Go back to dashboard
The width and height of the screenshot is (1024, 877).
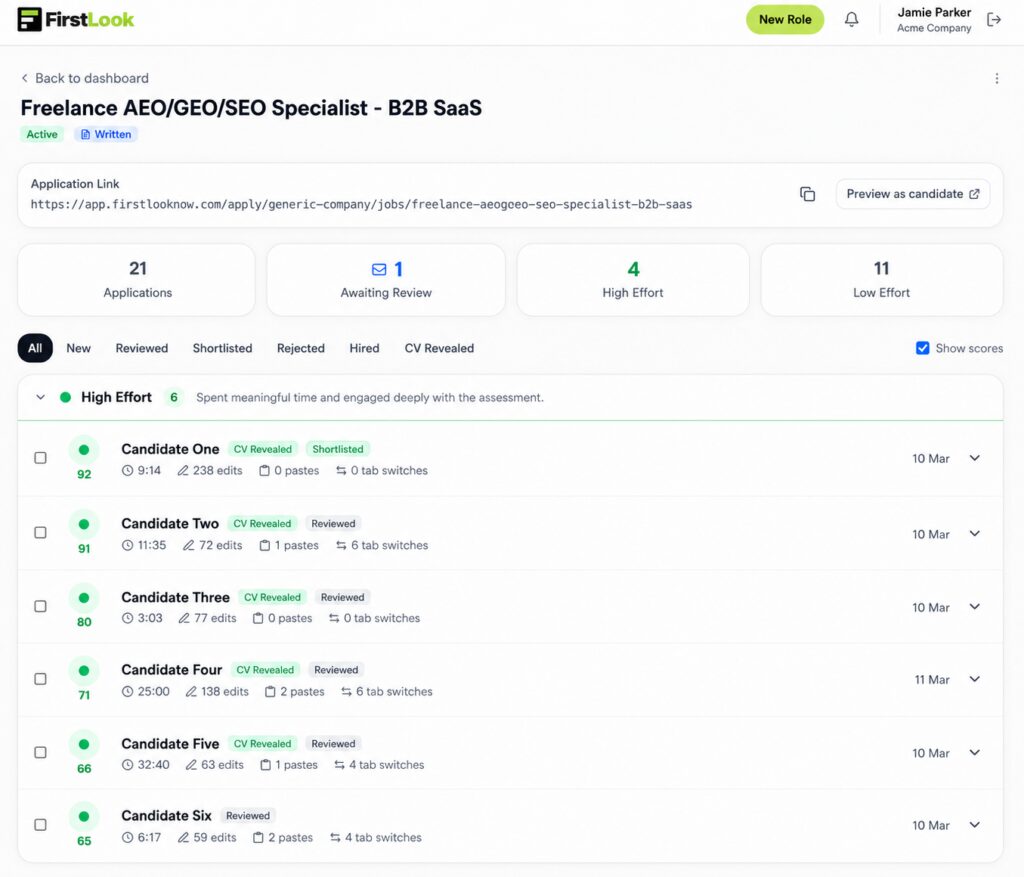pyautogui.click(x=85, y=78)
